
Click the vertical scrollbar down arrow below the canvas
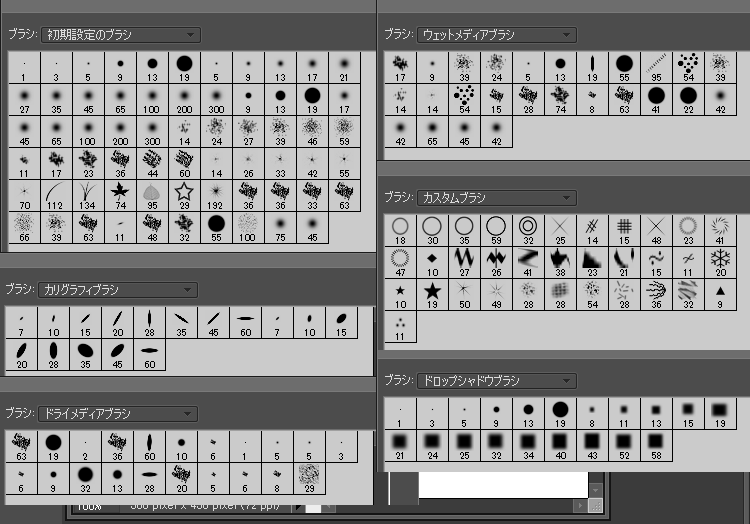click(x=596, y=491)
